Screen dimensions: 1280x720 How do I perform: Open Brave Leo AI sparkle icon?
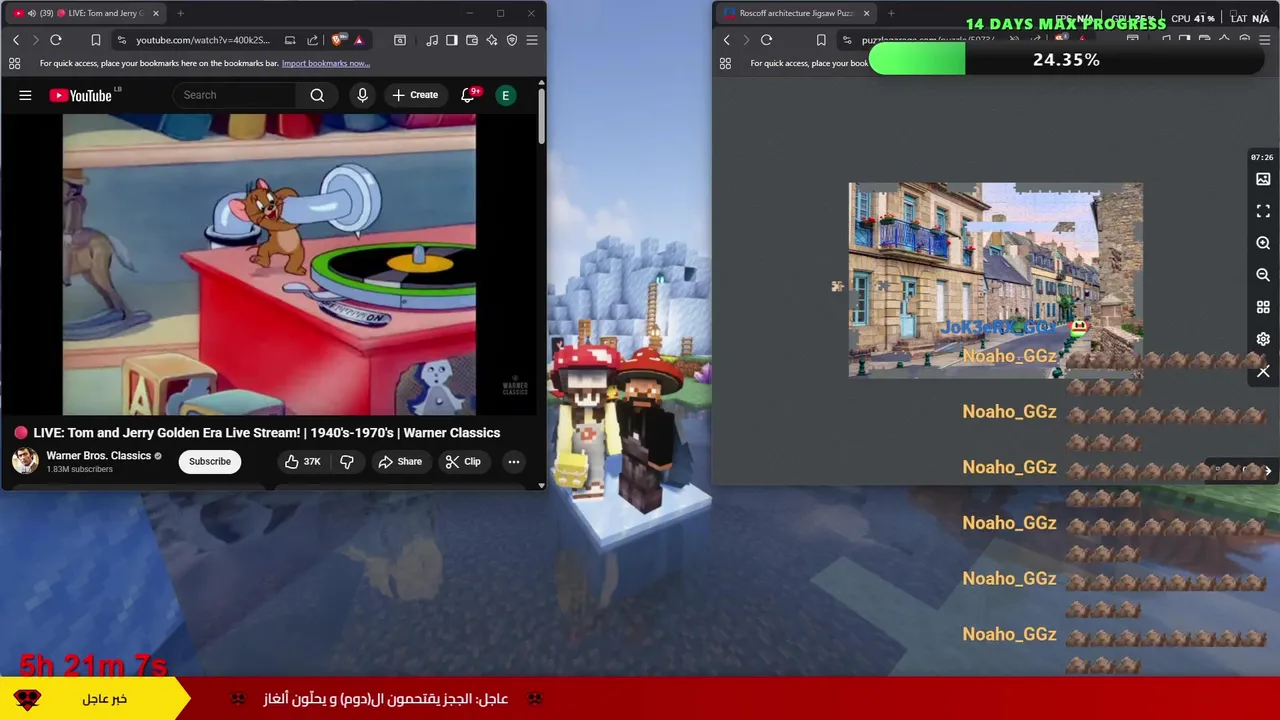click(x=492, y=40)
